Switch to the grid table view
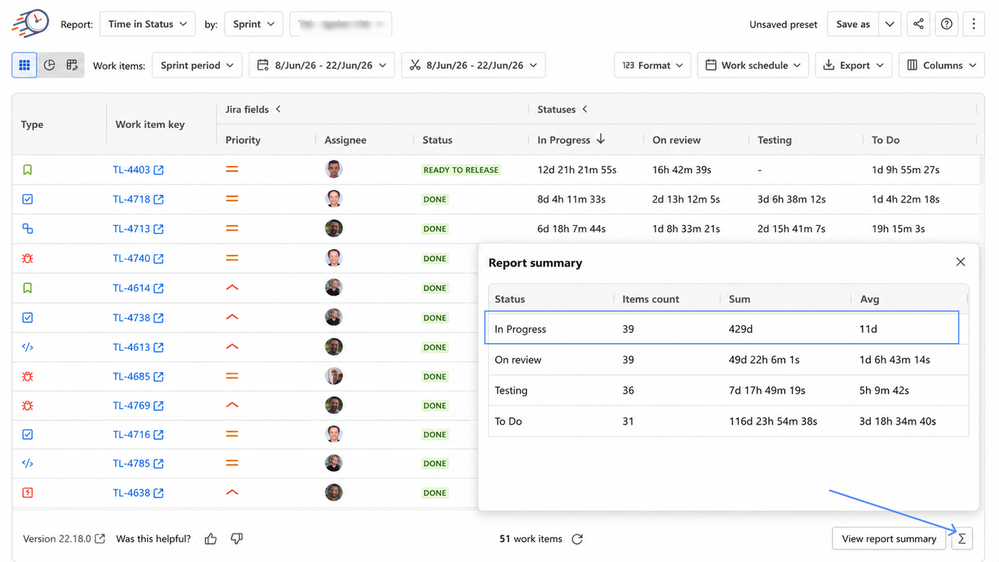The width and height of the screenshot is (999, 562). [24, 65]
